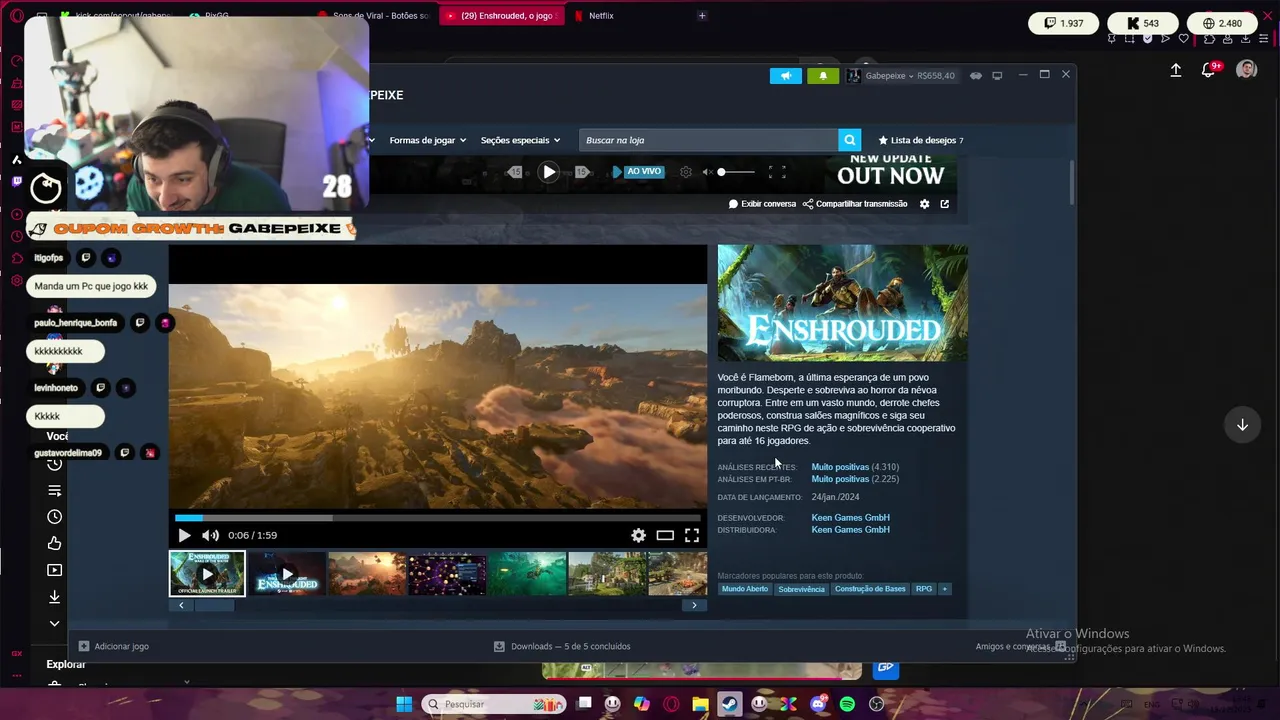Collapse YouTube sidebar section chevron

pyautogui.click(x=55, y=624)
